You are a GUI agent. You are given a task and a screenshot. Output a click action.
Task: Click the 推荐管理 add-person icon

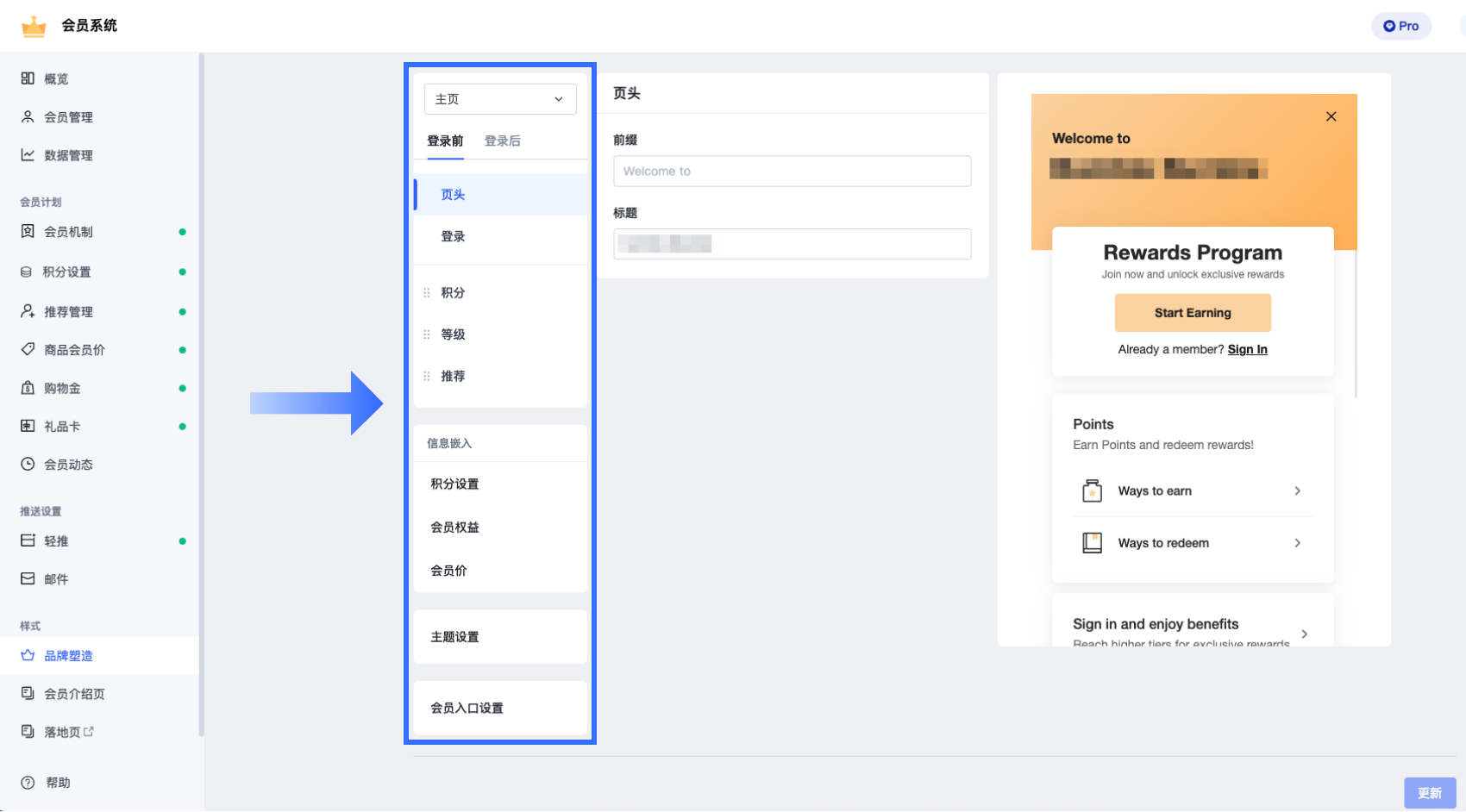click(x=28, y=311)
